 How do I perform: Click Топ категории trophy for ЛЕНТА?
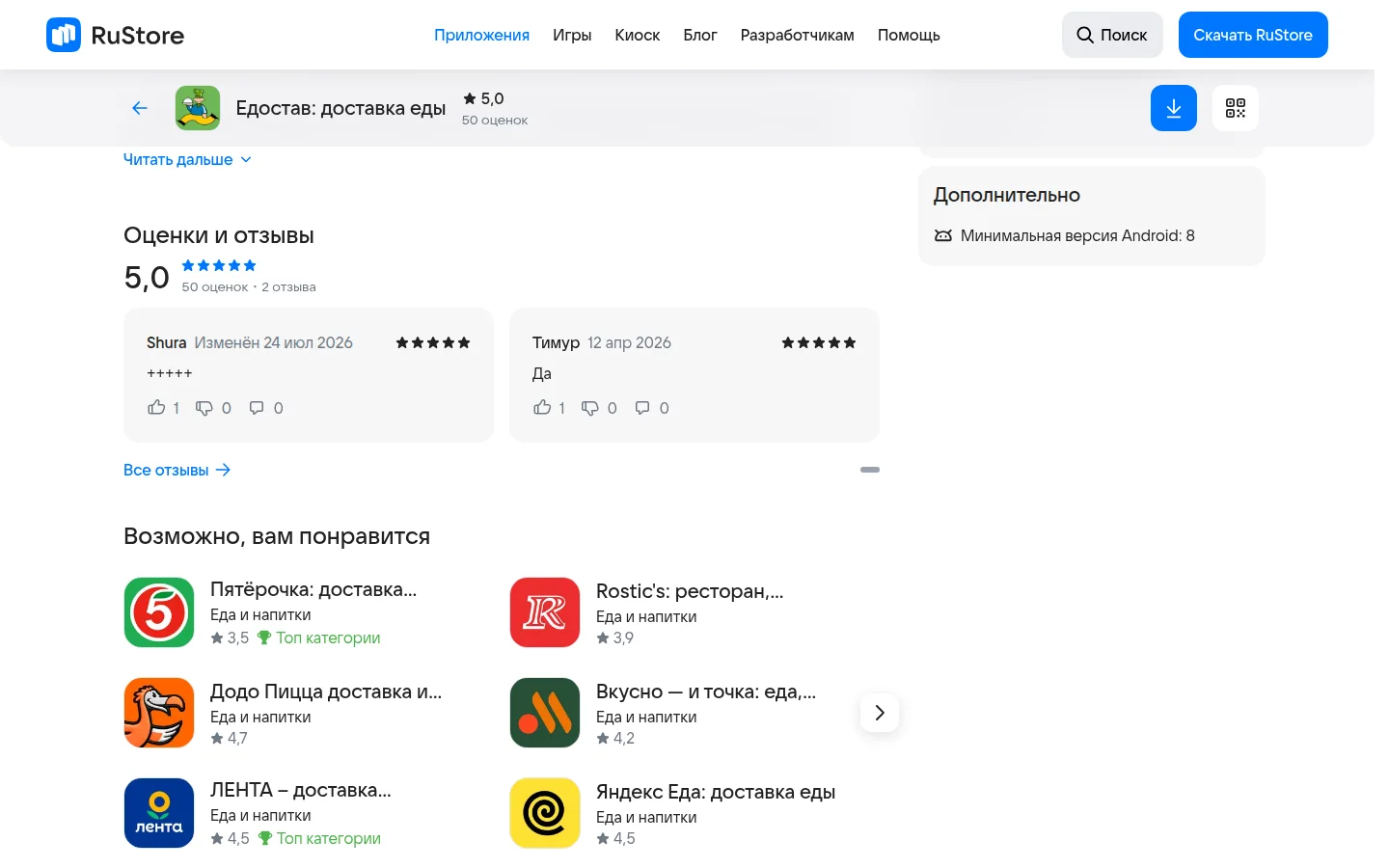coord(265,838)
